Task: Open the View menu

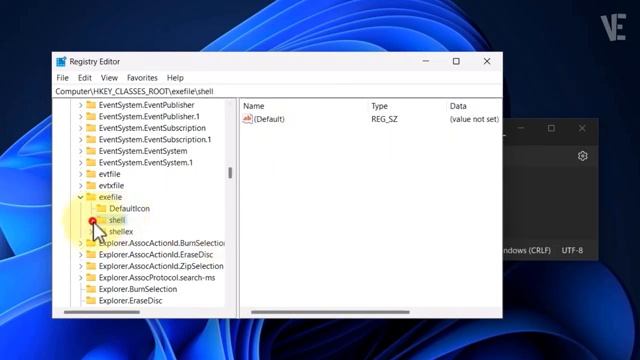Action: (109, 78)
